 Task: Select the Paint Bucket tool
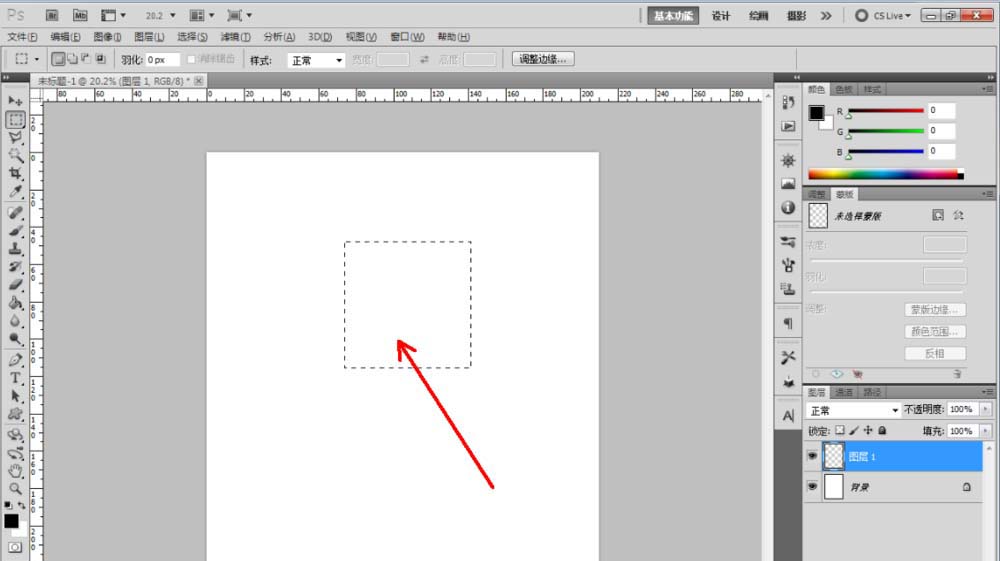(15, 303)
